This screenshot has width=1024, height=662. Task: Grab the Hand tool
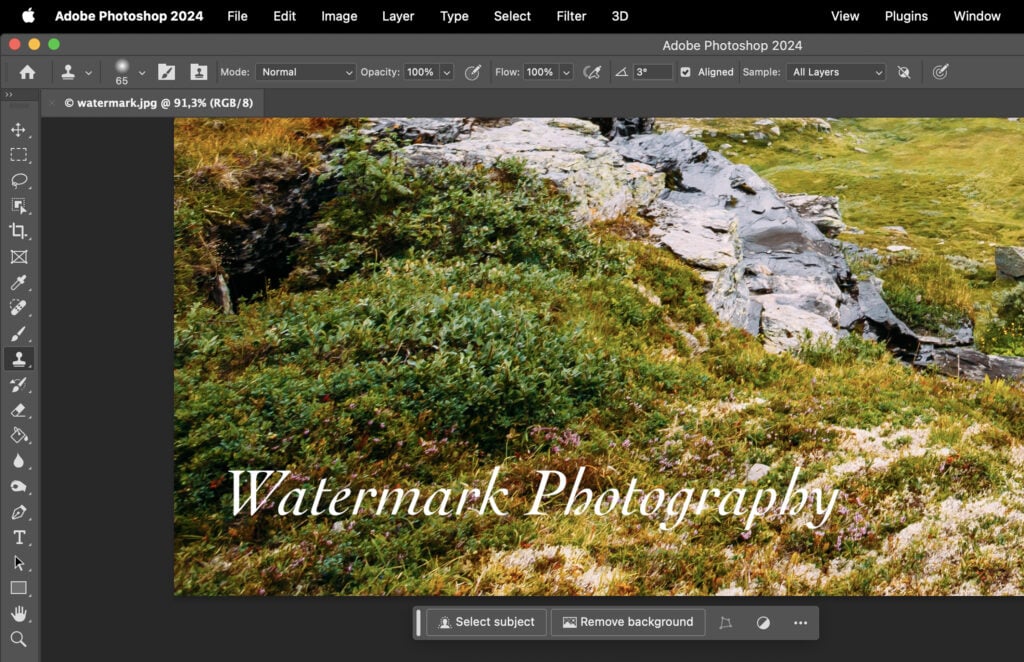(x=20, y=613)
